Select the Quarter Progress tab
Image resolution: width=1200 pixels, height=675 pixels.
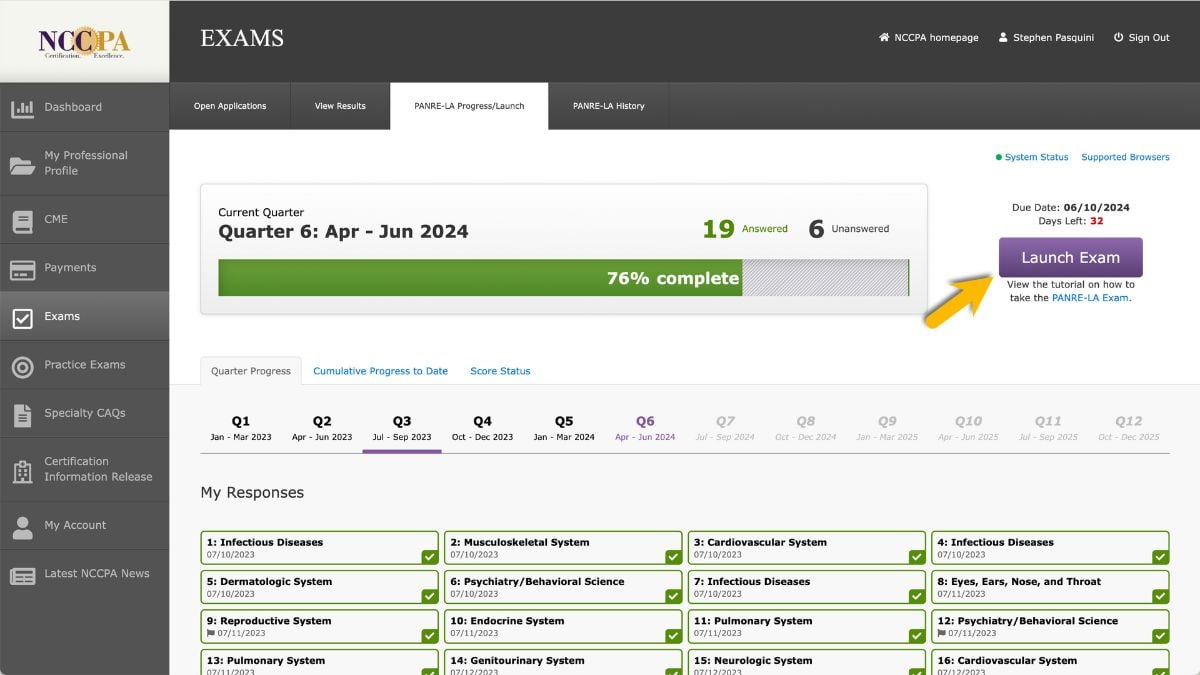251,371
